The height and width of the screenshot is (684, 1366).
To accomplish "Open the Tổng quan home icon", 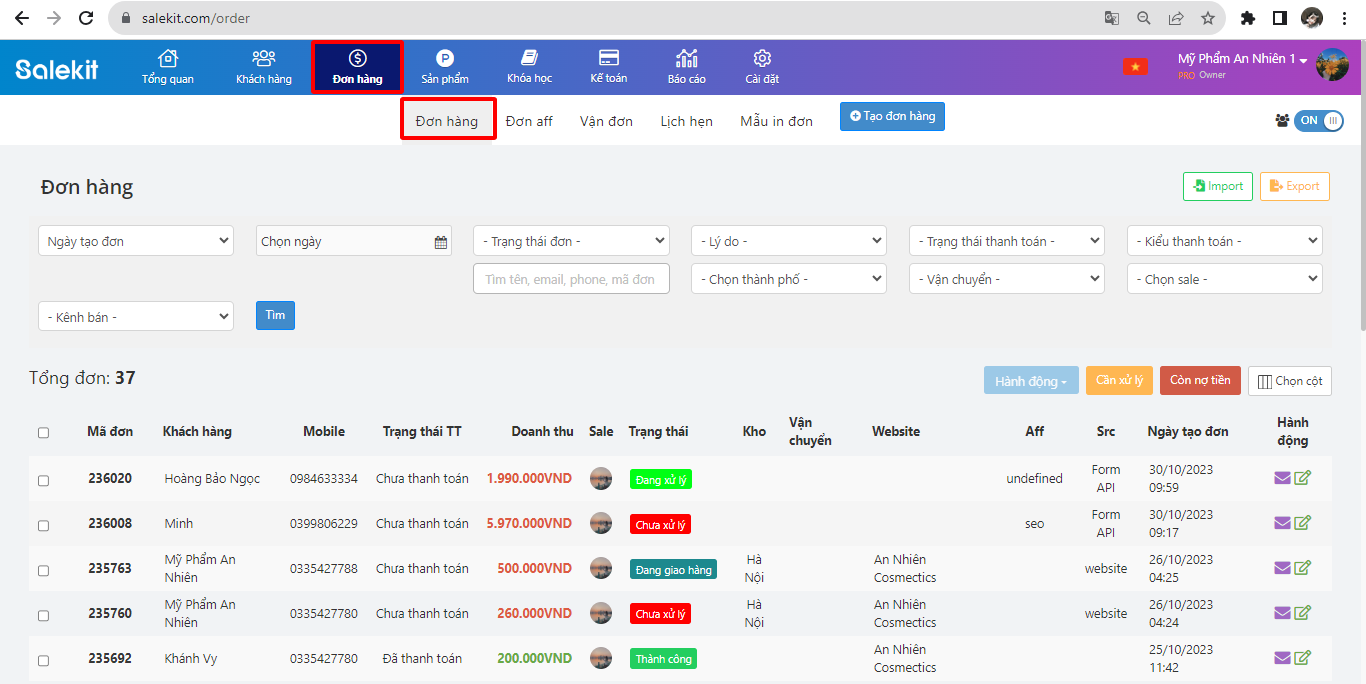I will [x=168, y=59].
